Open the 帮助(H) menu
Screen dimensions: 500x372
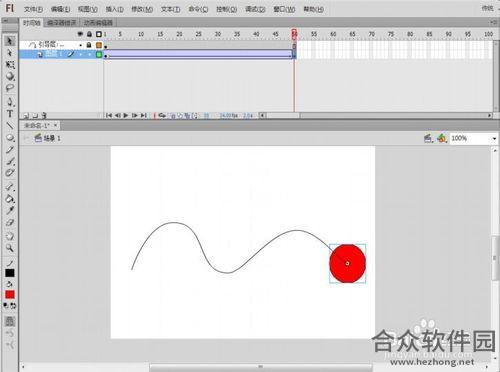tap(314, 9)
